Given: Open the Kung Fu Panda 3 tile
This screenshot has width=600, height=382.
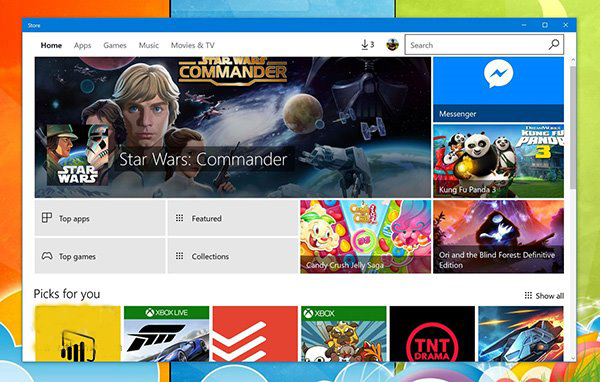Looking at the screenshot, I should [498, 161].
